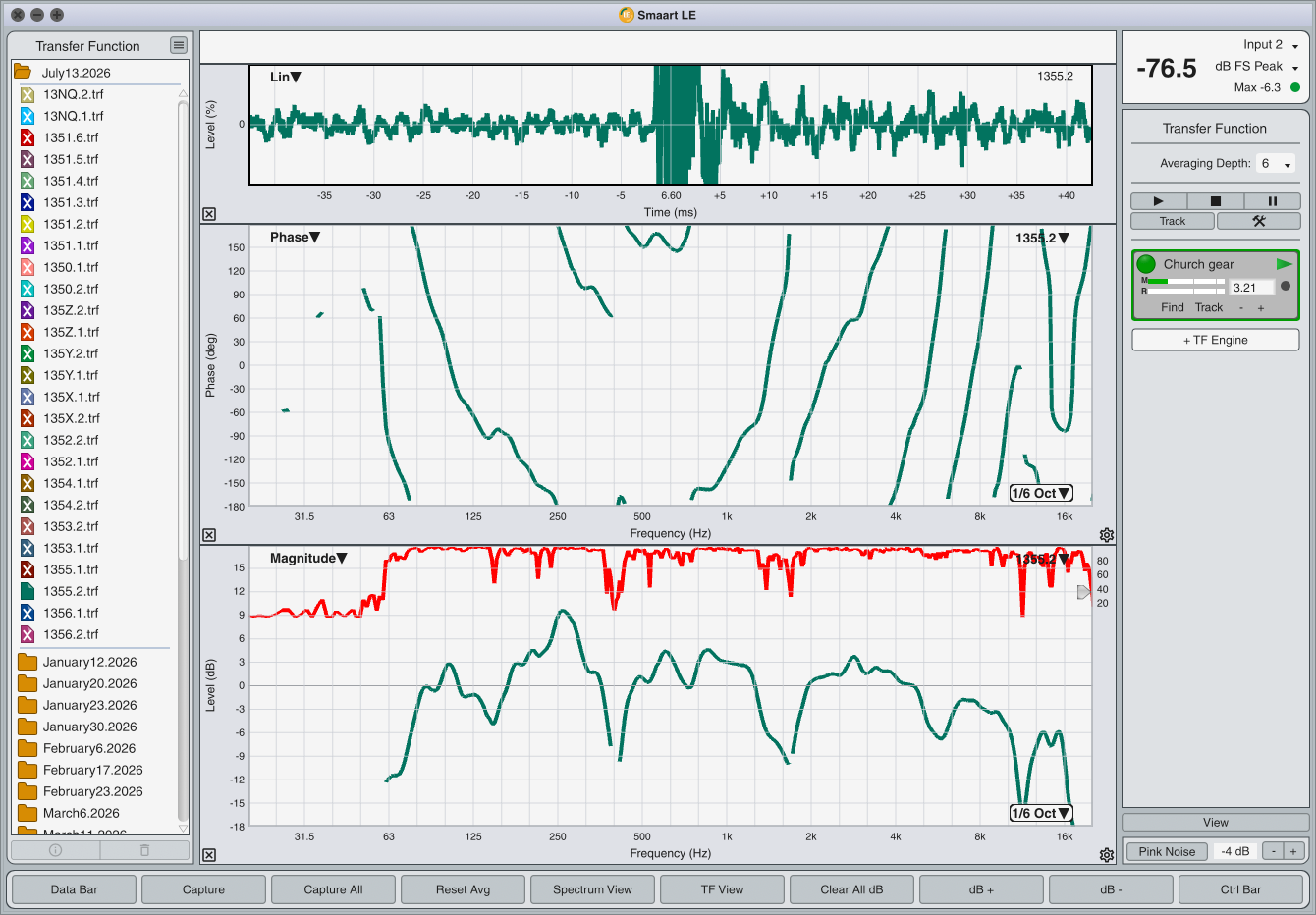1316x915 pixels.
Task: Toggle the 1351.6.trf trace checkbox
Action: [x=27, y=137]
